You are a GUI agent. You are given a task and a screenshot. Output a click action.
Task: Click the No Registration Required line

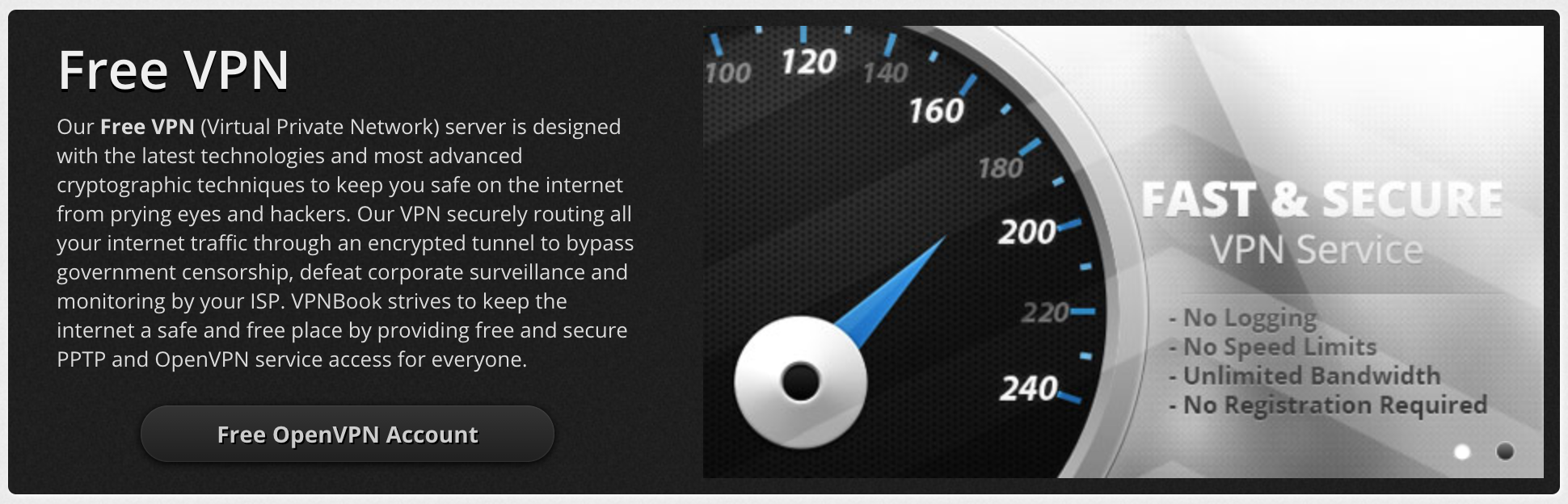[1328, 405]
